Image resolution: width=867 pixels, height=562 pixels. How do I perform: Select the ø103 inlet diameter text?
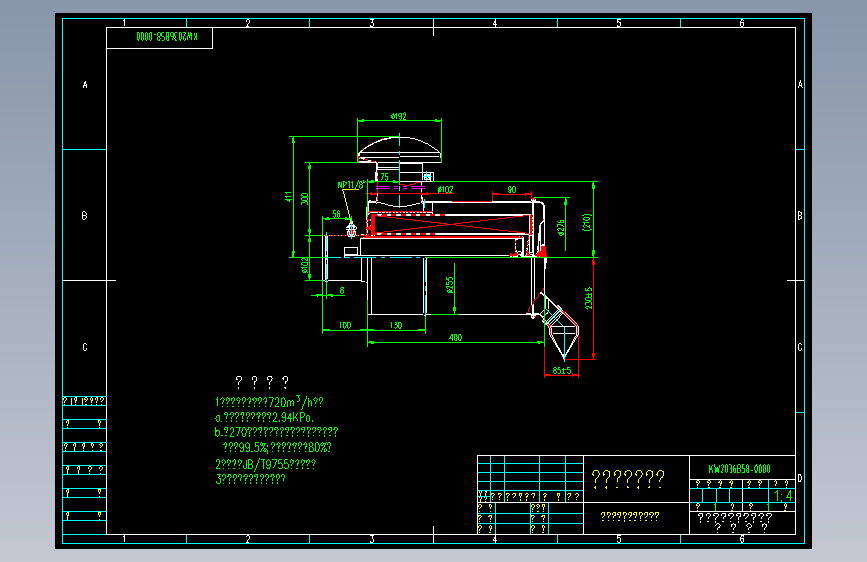coord(305,266)
